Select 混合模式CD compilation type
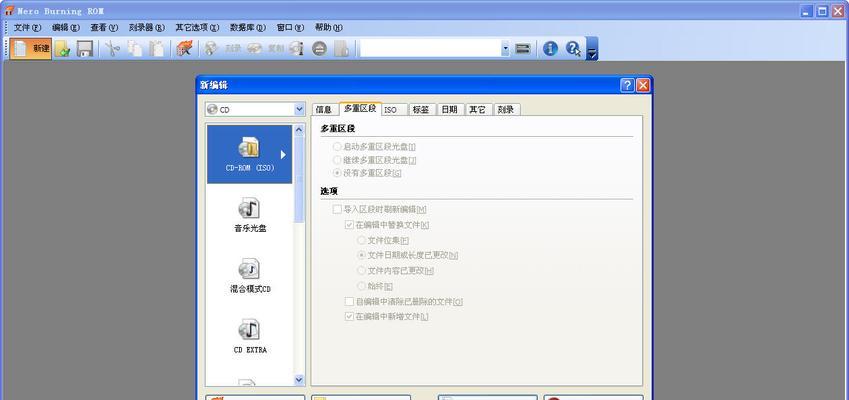Viewport: 849px width, 400px height. coord(250,276)
